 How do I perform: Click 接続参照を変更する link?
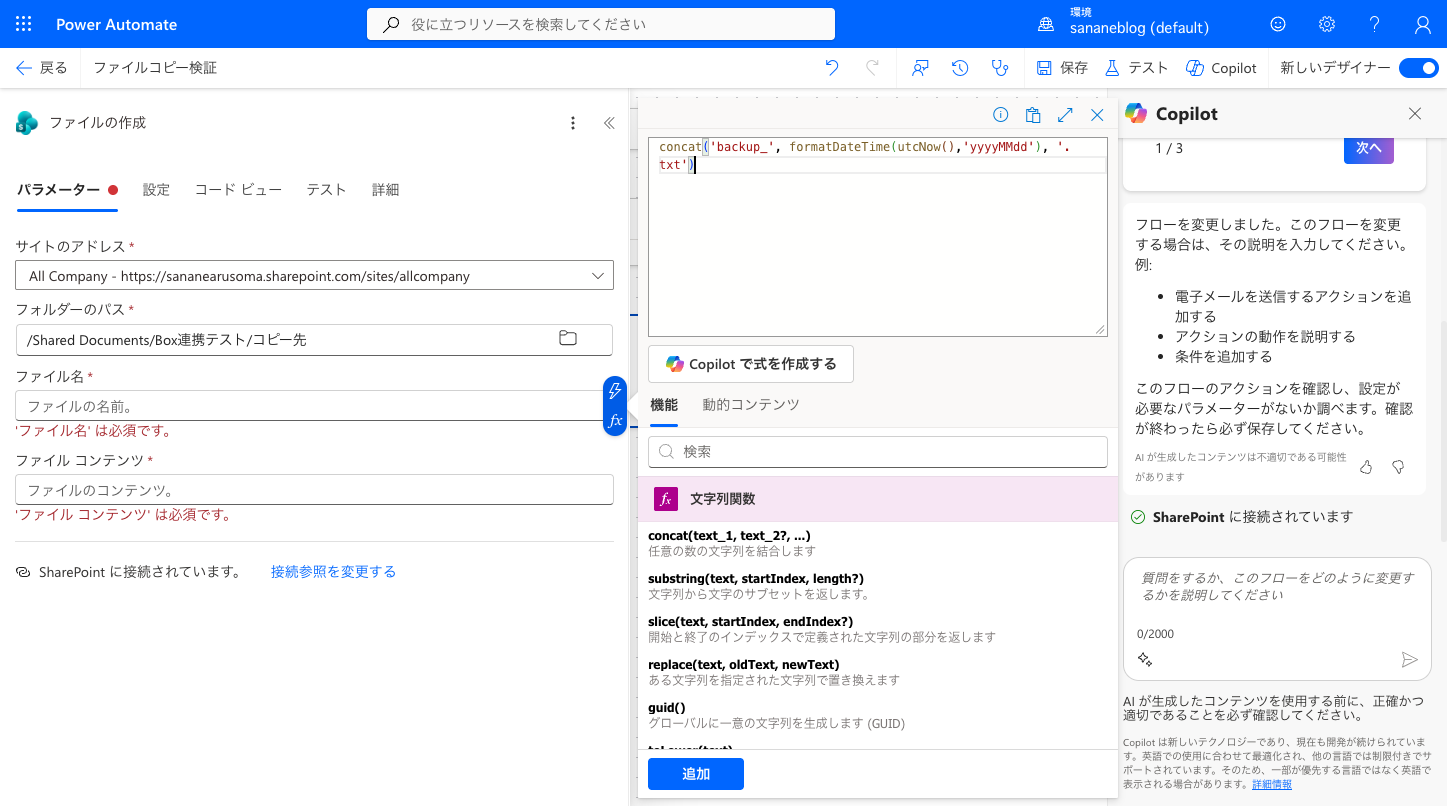coord(333,572)
